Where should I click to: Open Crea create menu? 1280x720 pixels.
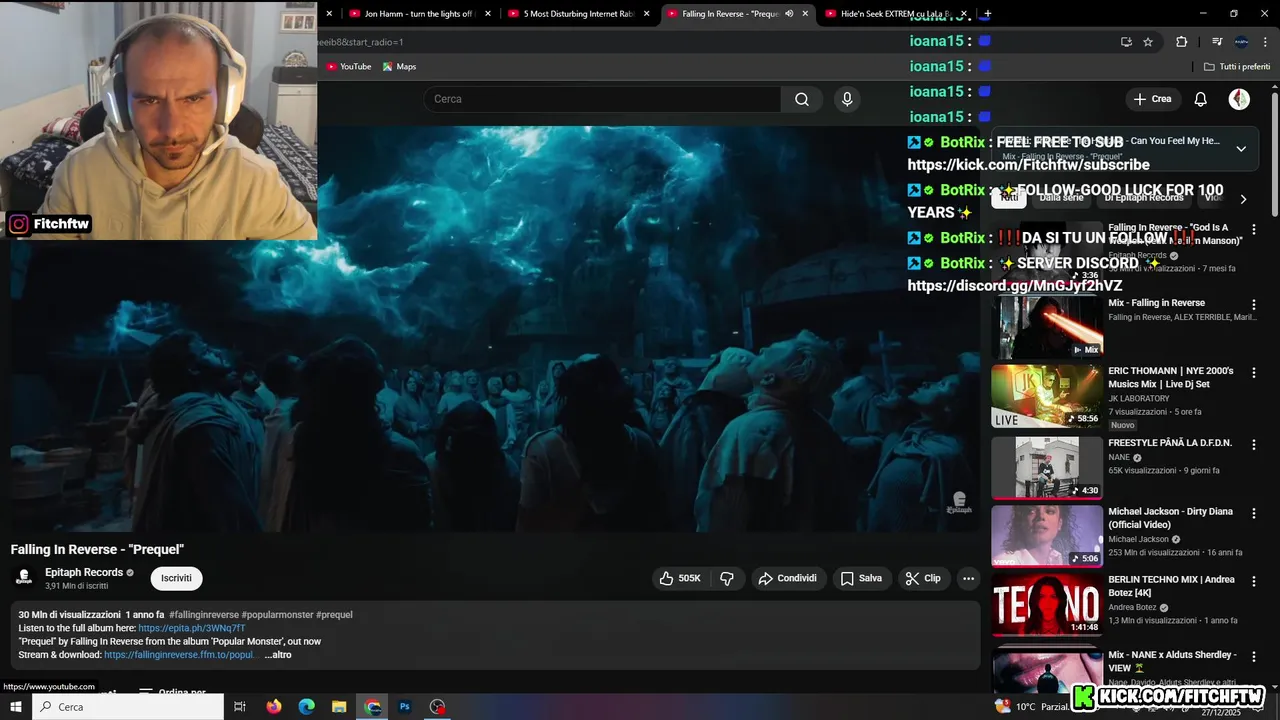coord(1152,99)
